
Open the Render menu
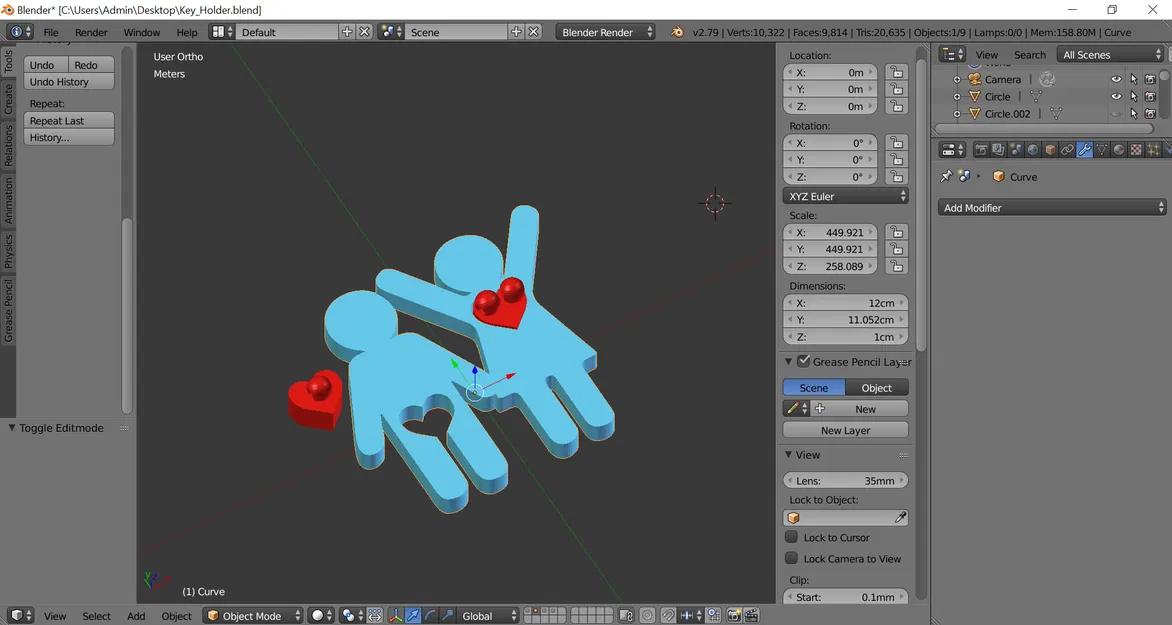(x=91, y=32)
